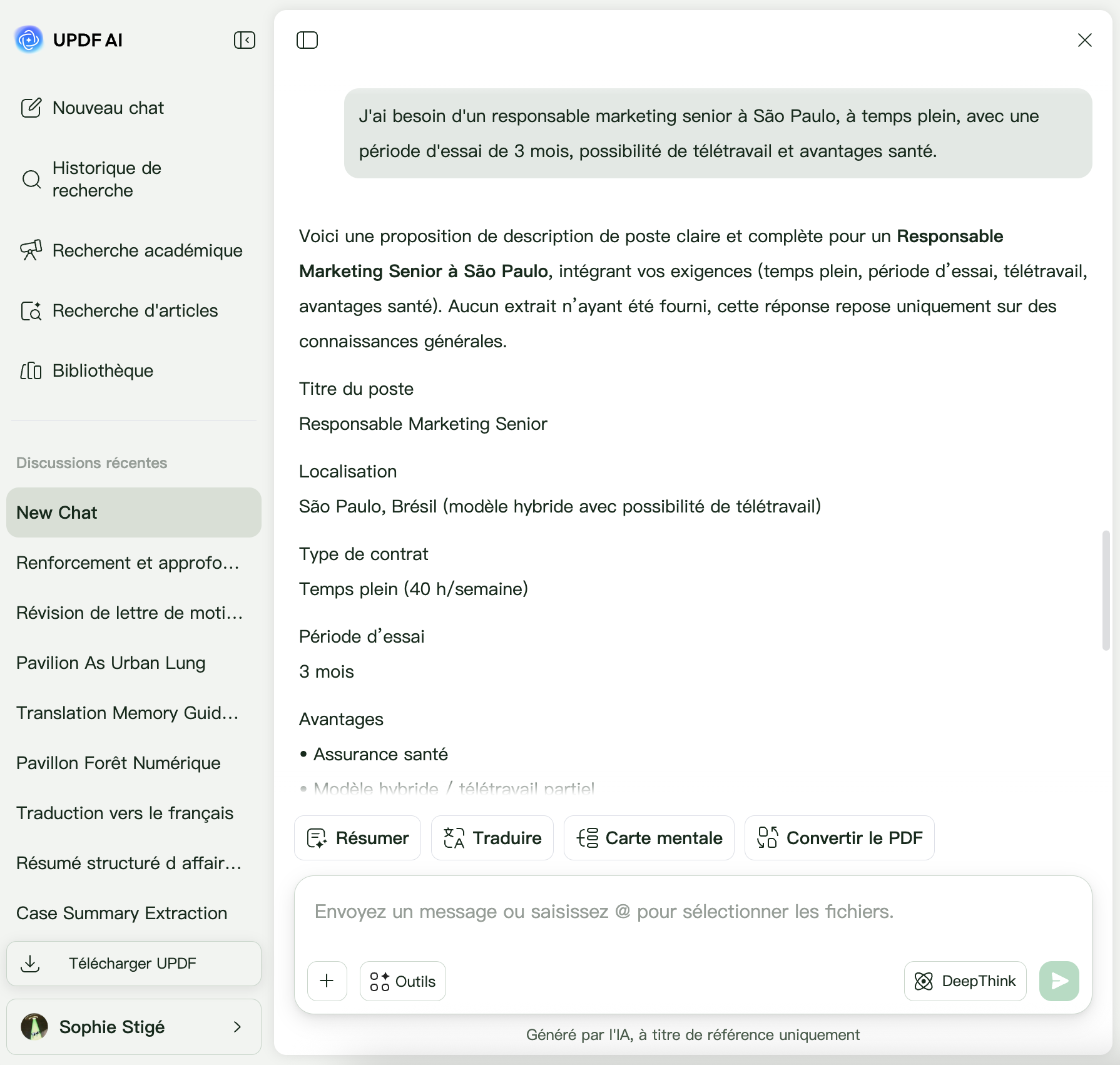The image size is (1120, 1065).
Task: Click the Résumer quick action
Action: [x=357, y=838]
